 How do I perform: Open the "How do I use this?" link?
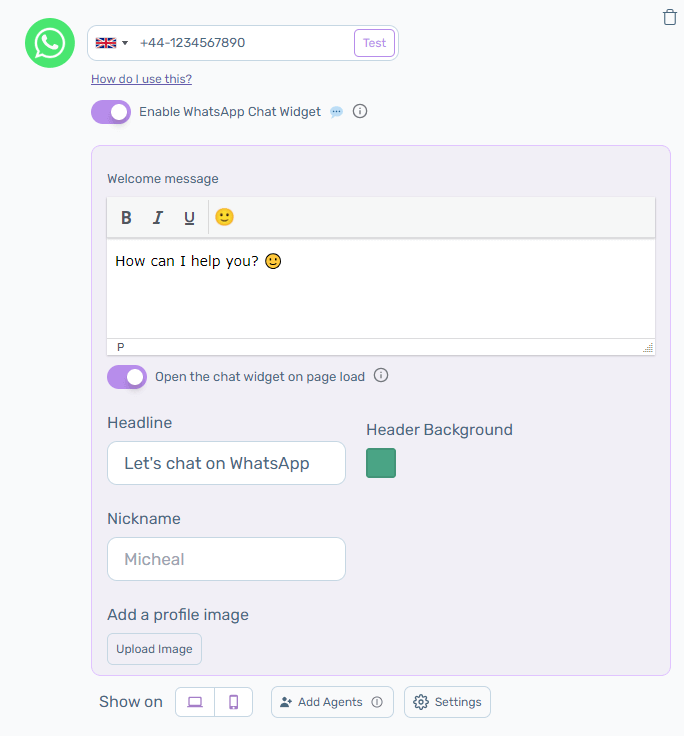pos(141,79)
